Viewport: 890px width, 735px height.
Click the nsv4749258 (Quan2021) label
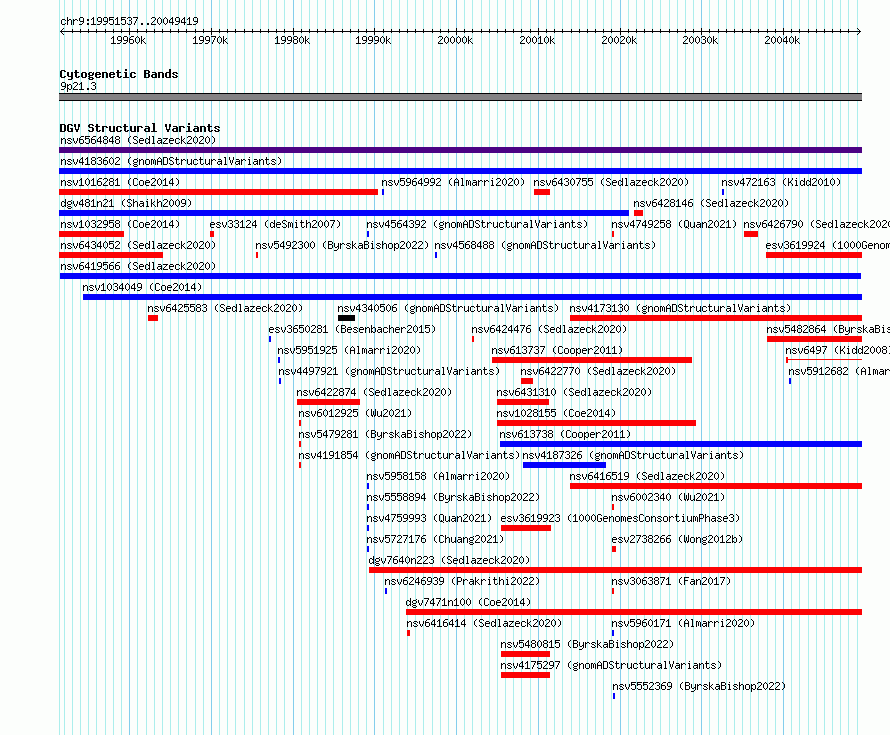[x=674, y=224]
